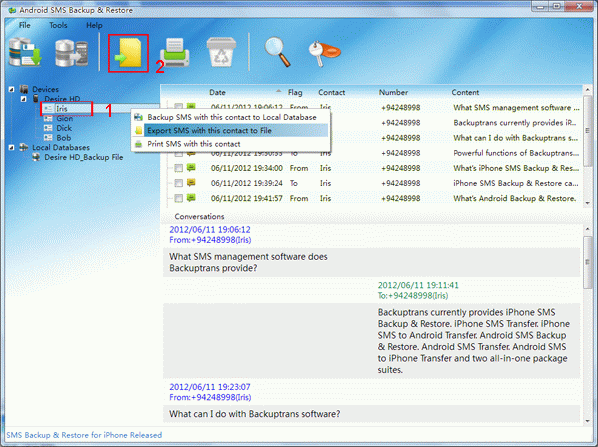598x447 pixels.
Task: Click message bubble icon of 19:34:00 row
Action: 191,167
